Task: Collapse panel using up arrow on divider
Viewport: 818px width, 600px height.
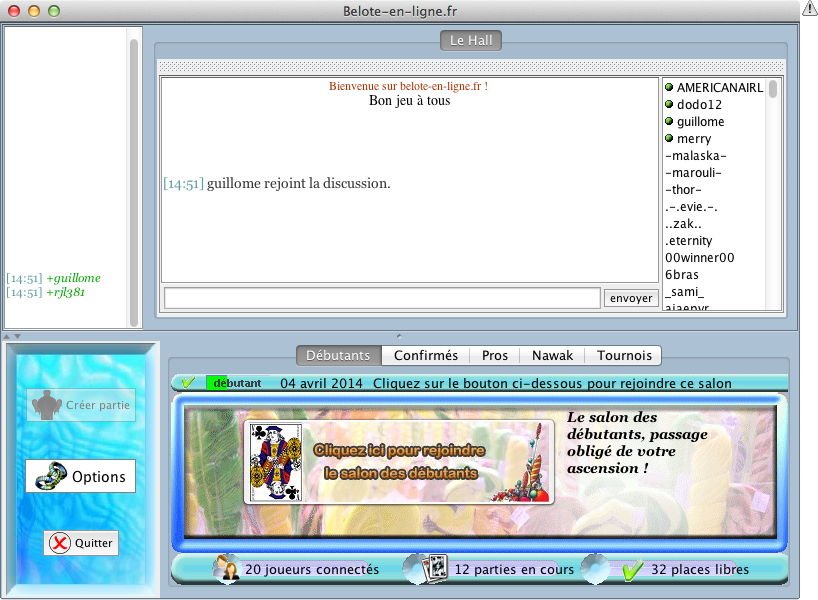Action: click(7, 337)
